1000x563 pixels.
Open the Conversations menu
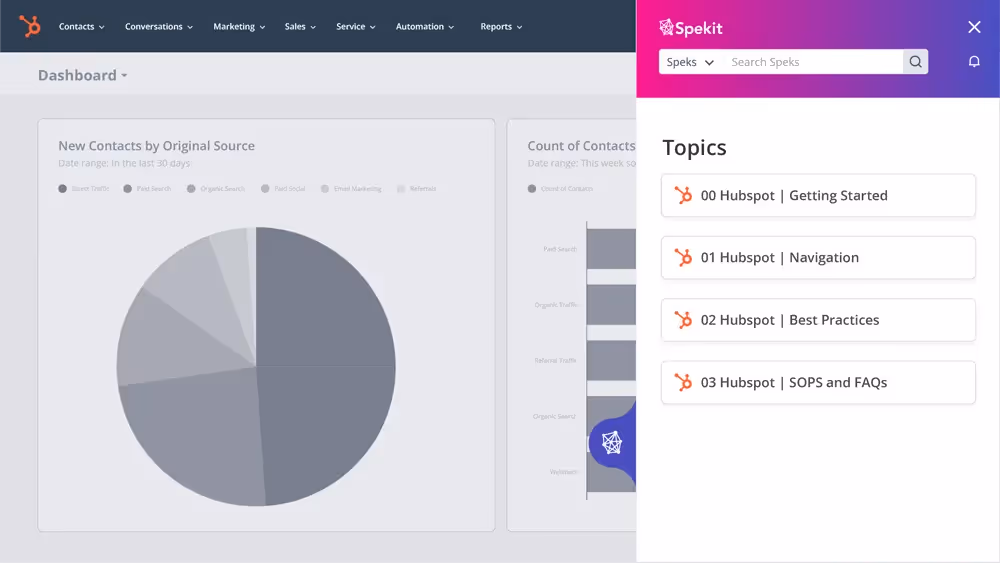click(x=159, y=27)
